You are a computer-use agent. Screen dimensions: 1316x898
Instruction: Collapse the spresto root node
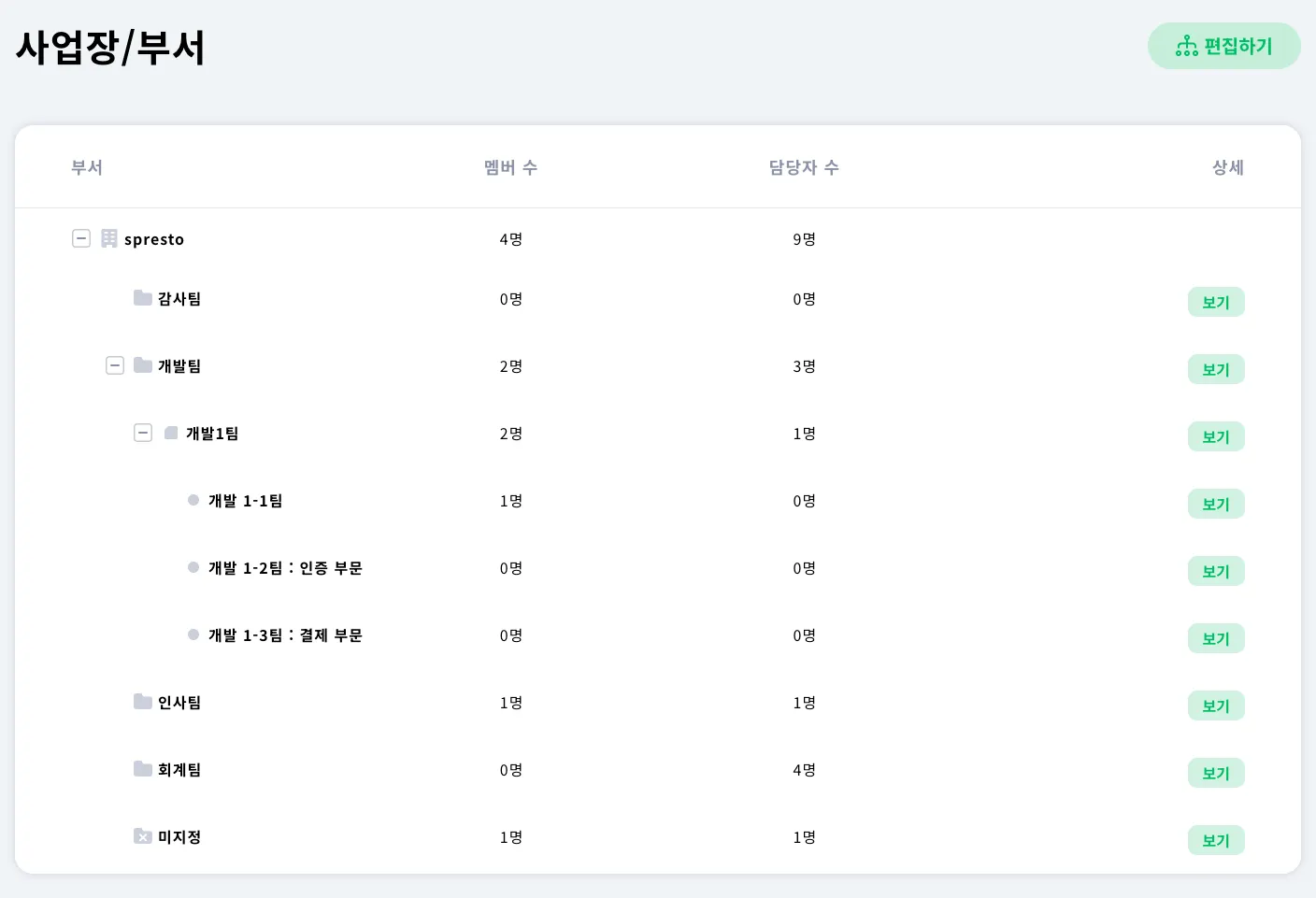pyautogui.click(x=81, y=238)
